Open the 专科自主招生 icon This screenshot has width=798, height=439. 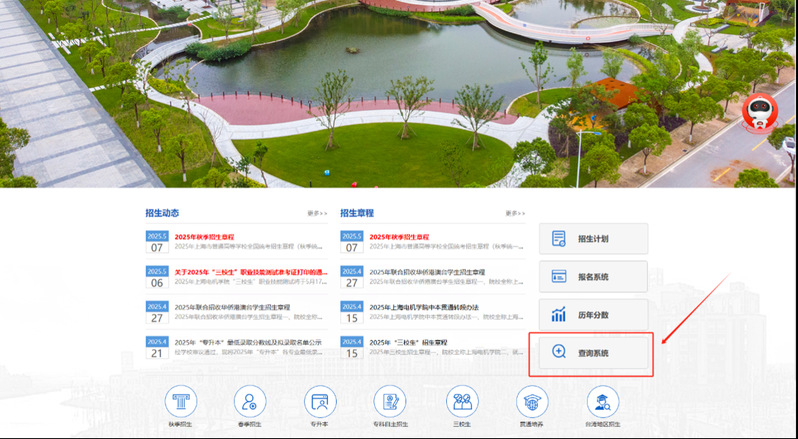[389, 403]
